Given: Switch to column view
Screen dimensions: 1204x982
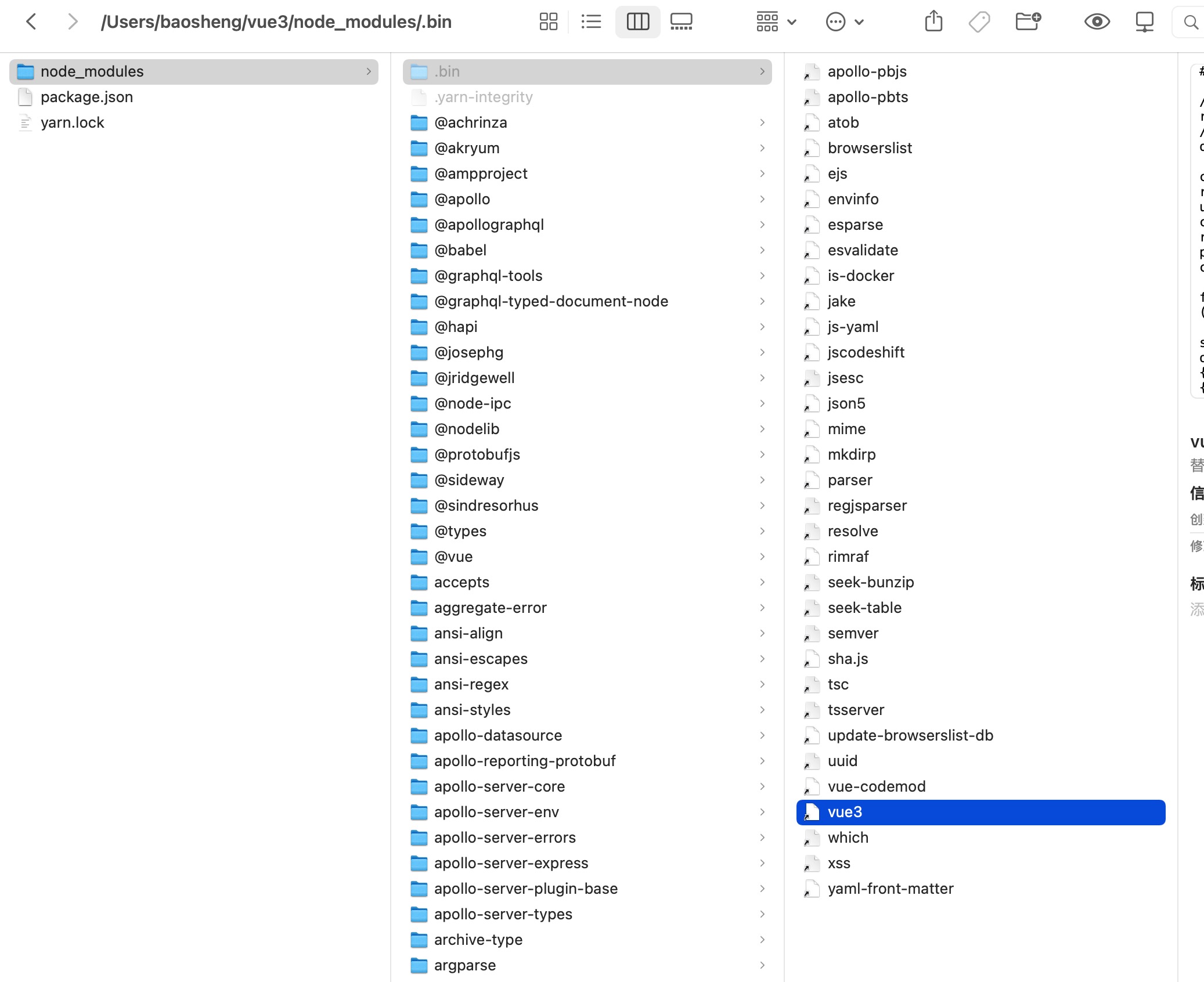Looking at the screenshot, I should (x=637, y=22).
